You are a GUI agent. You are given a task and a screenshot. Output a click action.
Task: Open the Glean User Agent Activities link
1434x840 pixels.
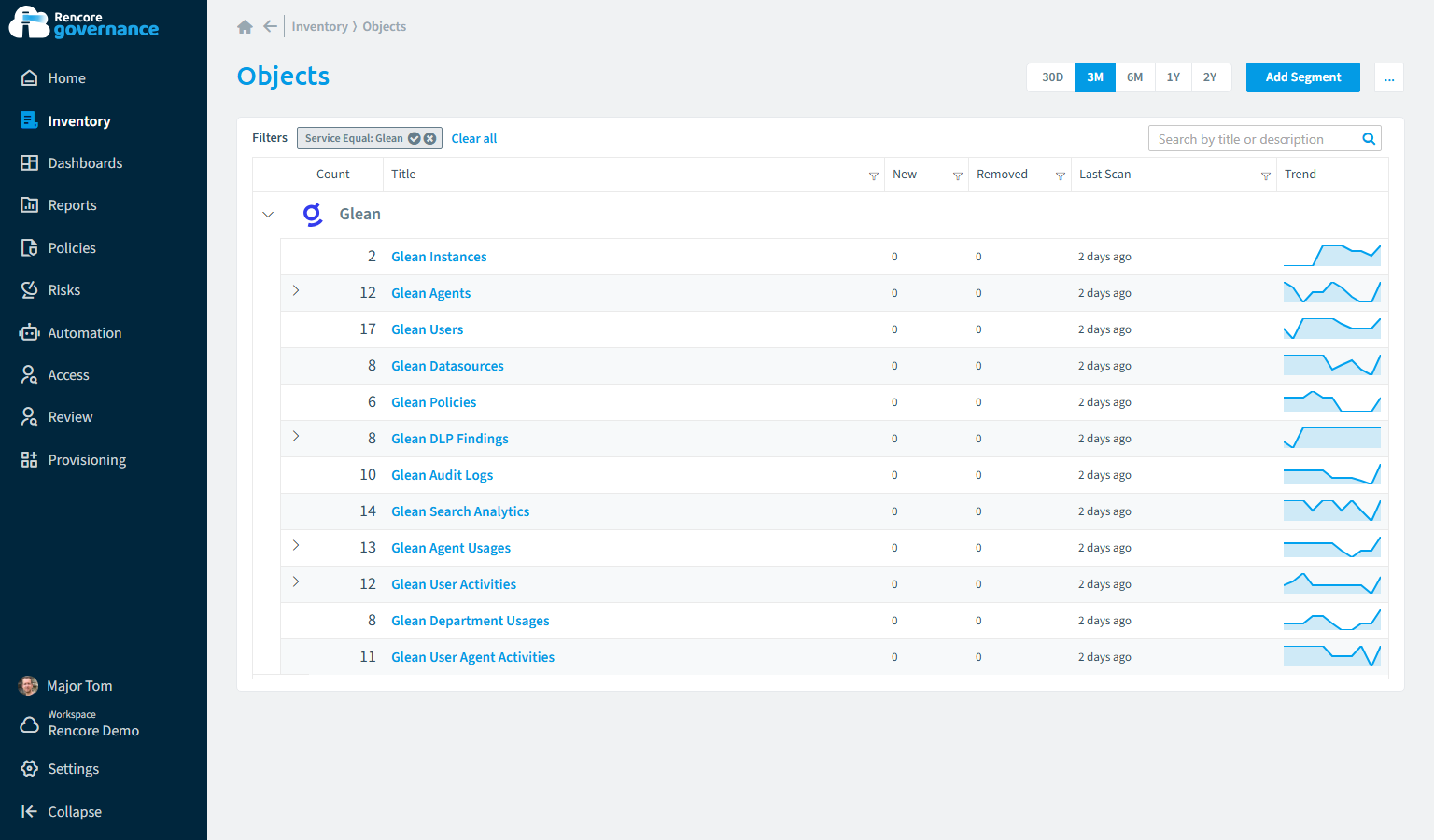click(x=472, y=657)
